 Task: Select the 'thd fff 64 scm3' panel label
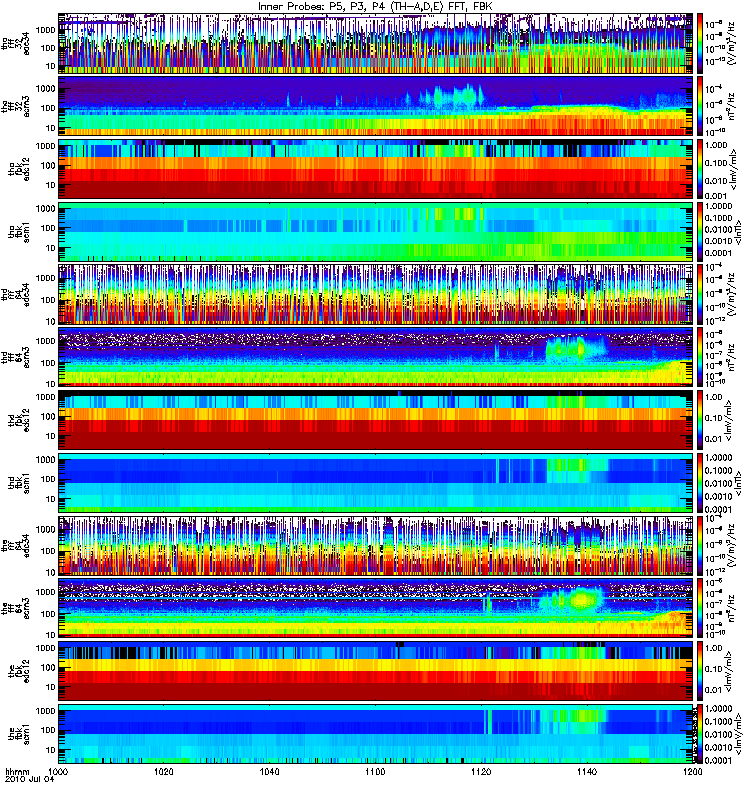click(16, 358)
